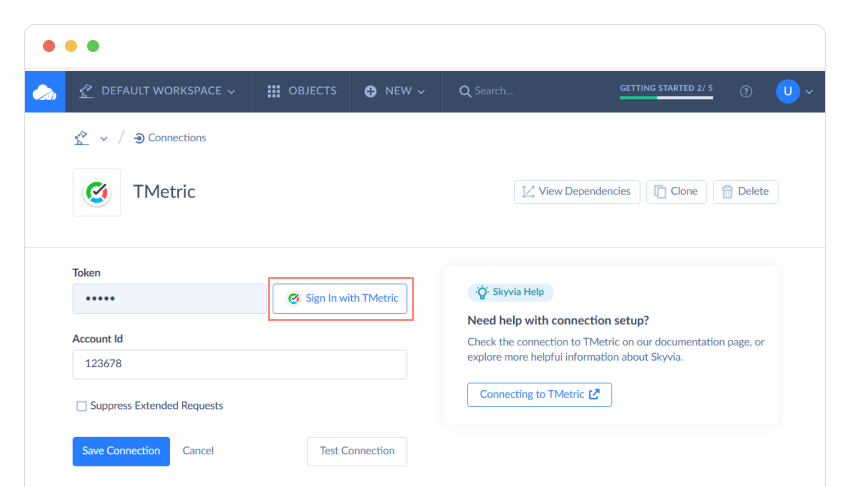Click the external link icon on Connecting to TMetric

595,394
